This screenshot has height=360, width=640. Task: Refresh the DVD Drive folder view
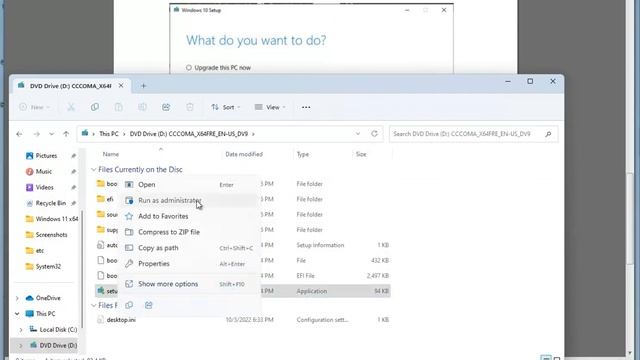374,134
